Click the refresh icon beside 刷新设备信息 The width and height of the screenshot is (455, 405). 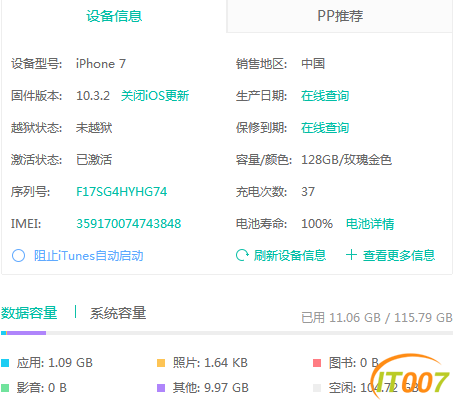242,255
